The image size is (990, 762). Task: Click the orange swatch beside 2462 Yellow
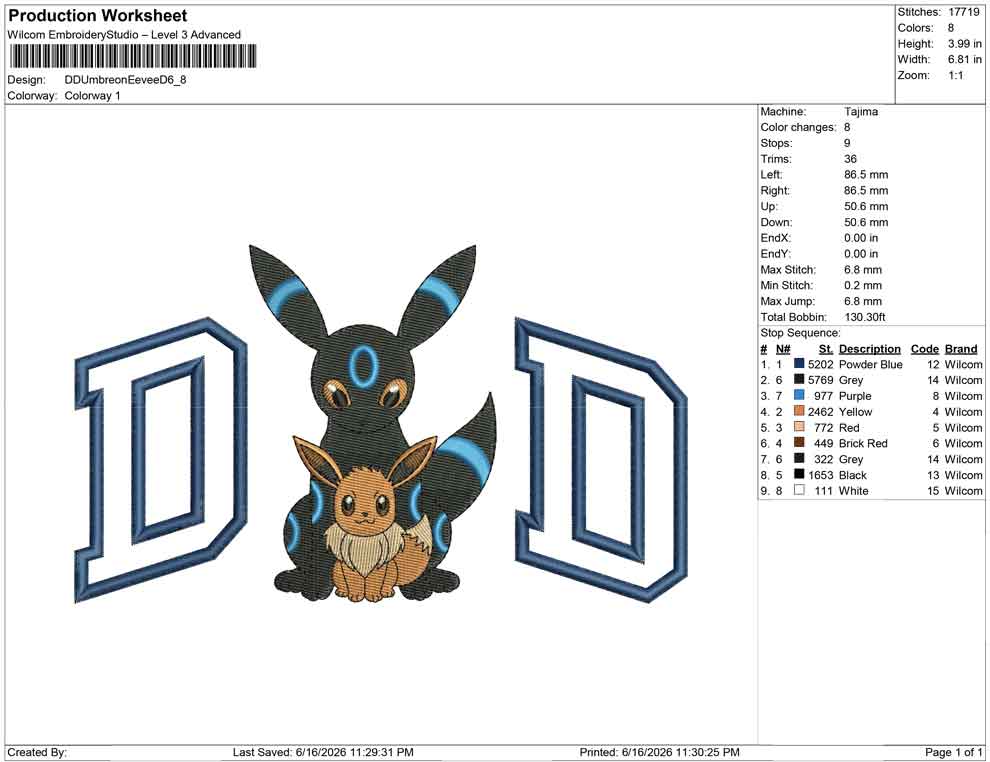point(799,411)
